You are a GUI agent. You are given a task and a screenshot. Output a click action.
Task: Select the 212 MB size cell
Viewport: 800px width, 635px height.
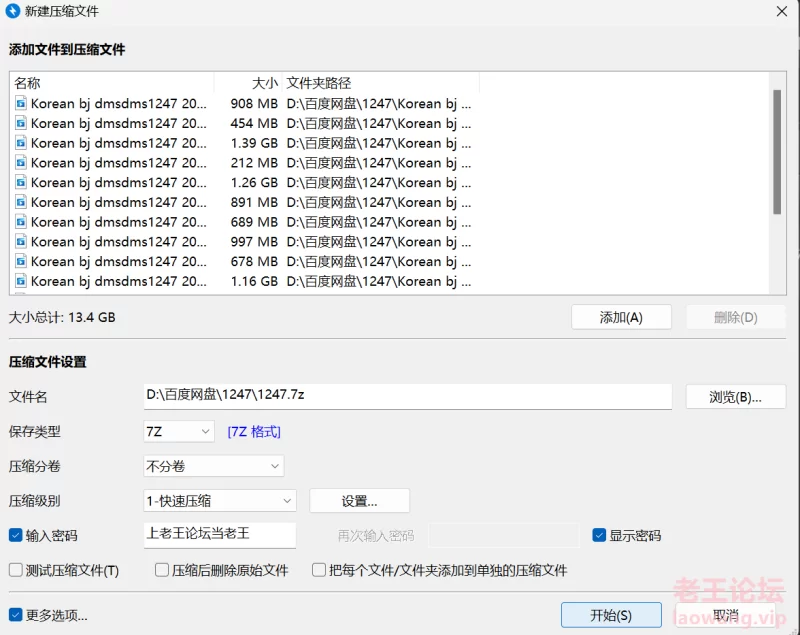point(254,163)
